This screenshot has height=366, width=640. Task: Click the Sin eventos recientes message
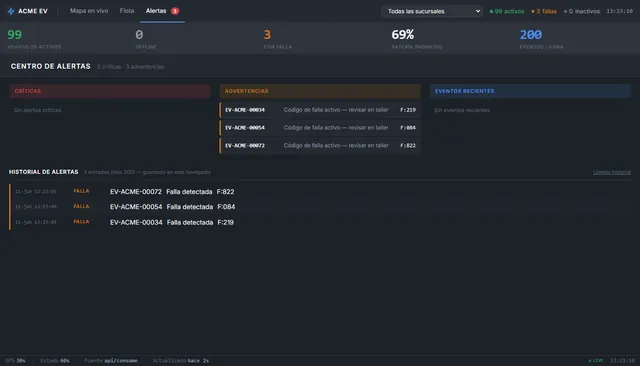click(x=462, y=110)
